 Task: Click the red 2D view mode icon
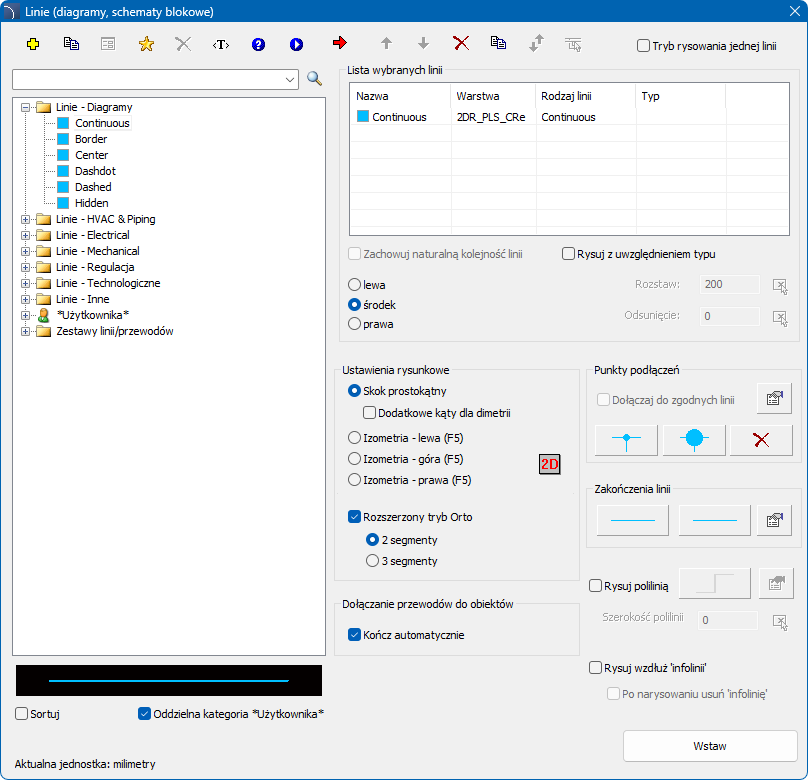[549, 465]
